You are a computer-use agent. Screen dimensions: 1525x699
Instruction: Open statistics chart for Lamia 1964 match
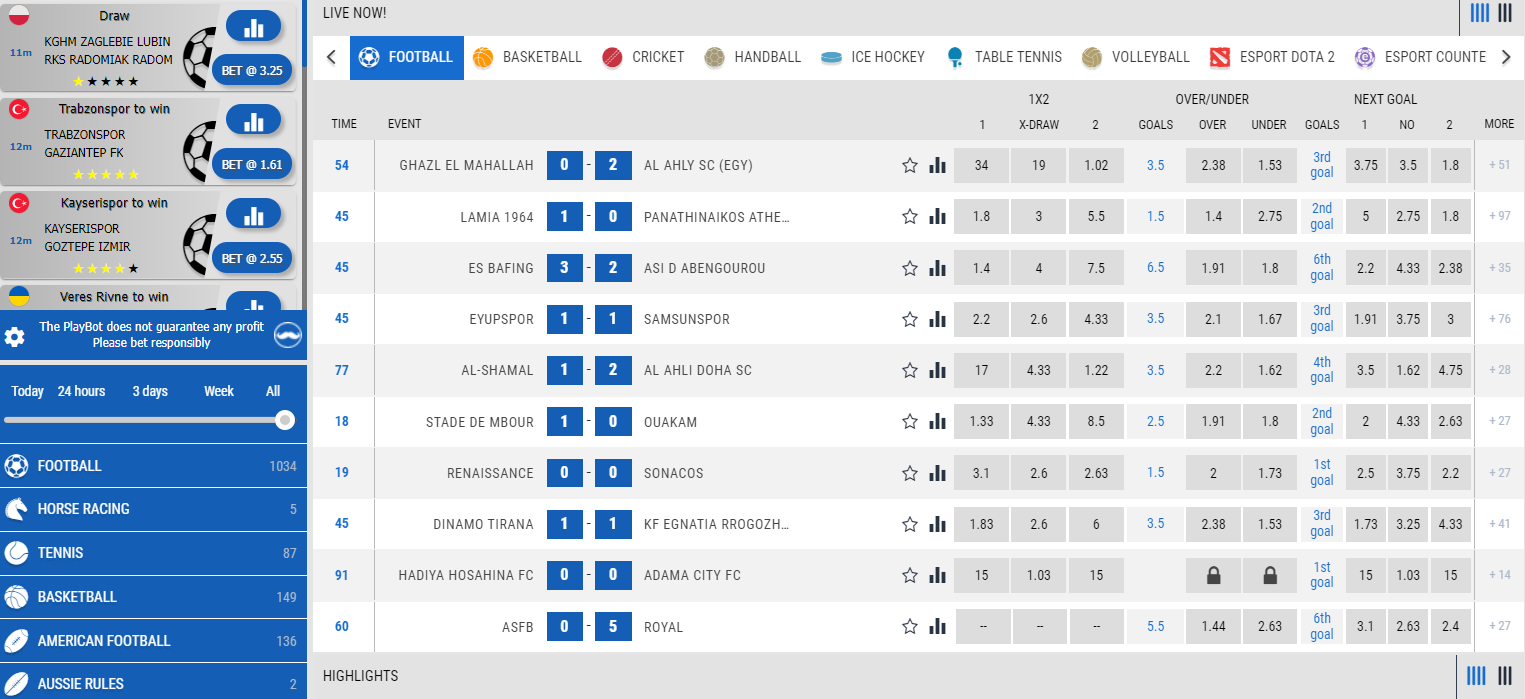[x=938, y=217]
